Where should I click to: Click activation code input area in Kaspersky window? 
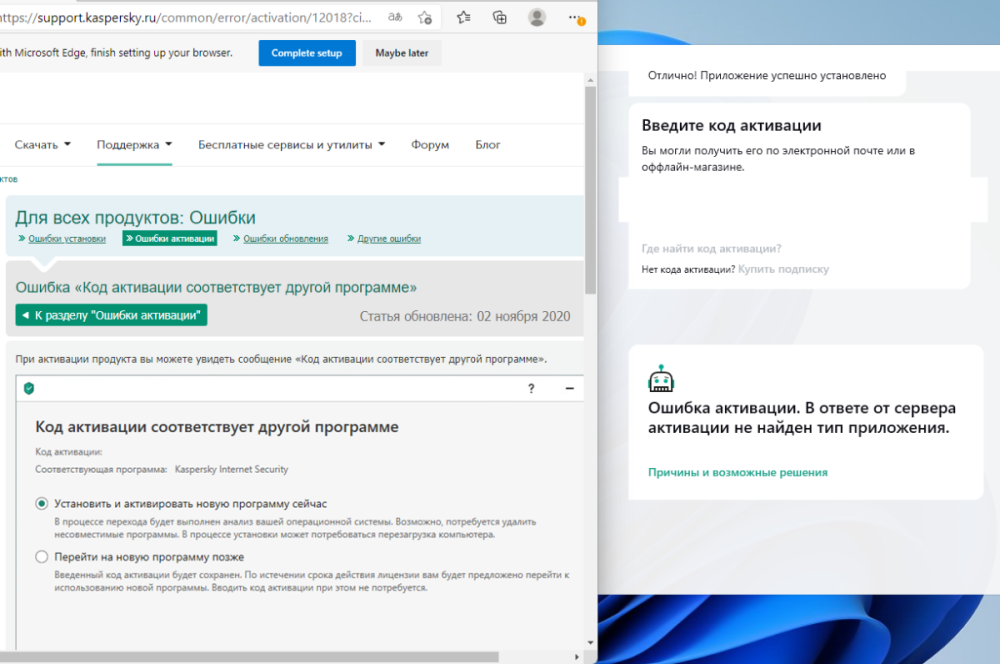pos(803,199)
